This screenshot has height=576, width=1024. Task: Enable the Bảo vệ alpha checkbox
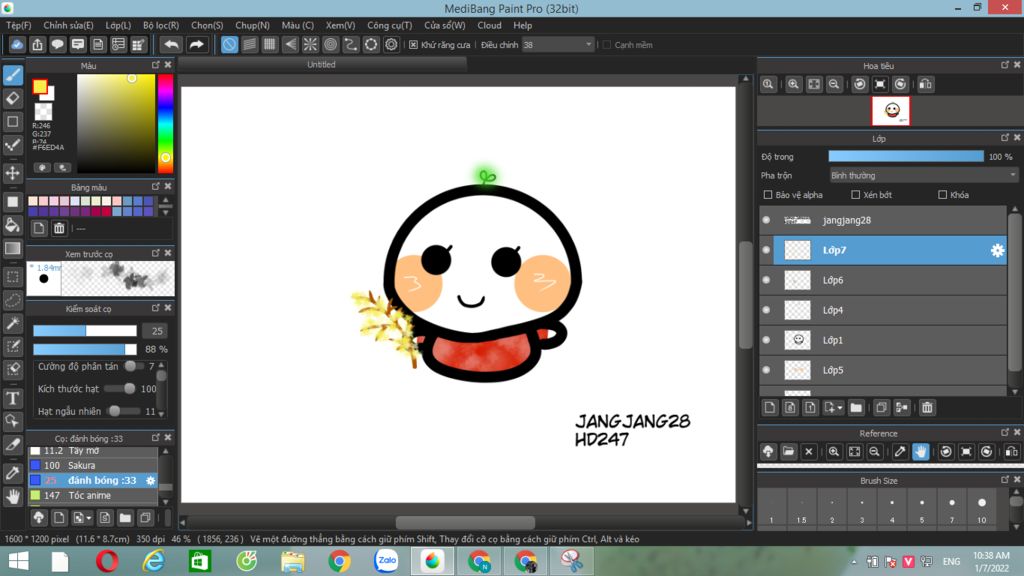[x=768, y=195]
